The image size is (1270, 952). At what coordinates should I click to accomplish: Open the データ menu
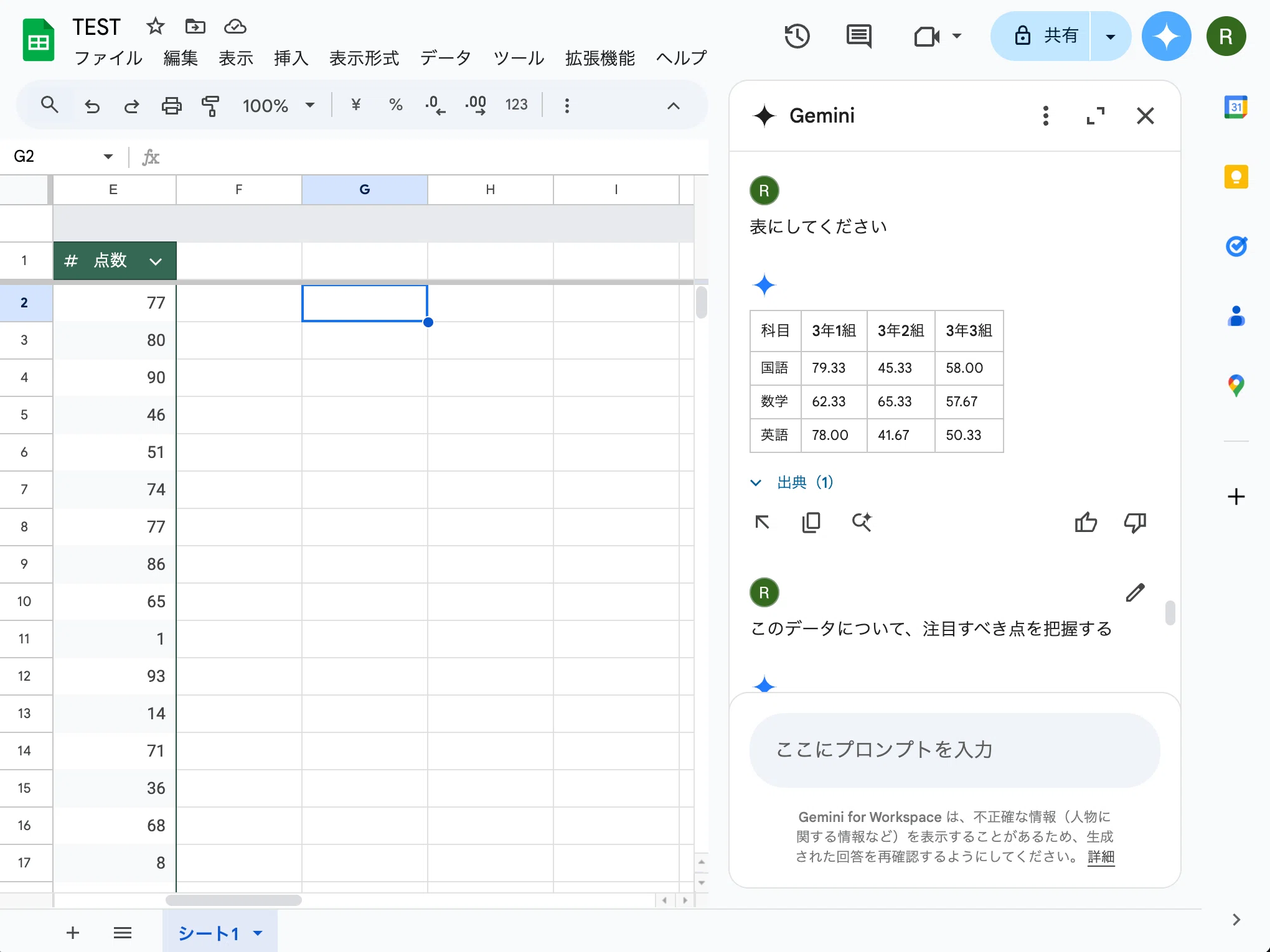tap(446, 58)
